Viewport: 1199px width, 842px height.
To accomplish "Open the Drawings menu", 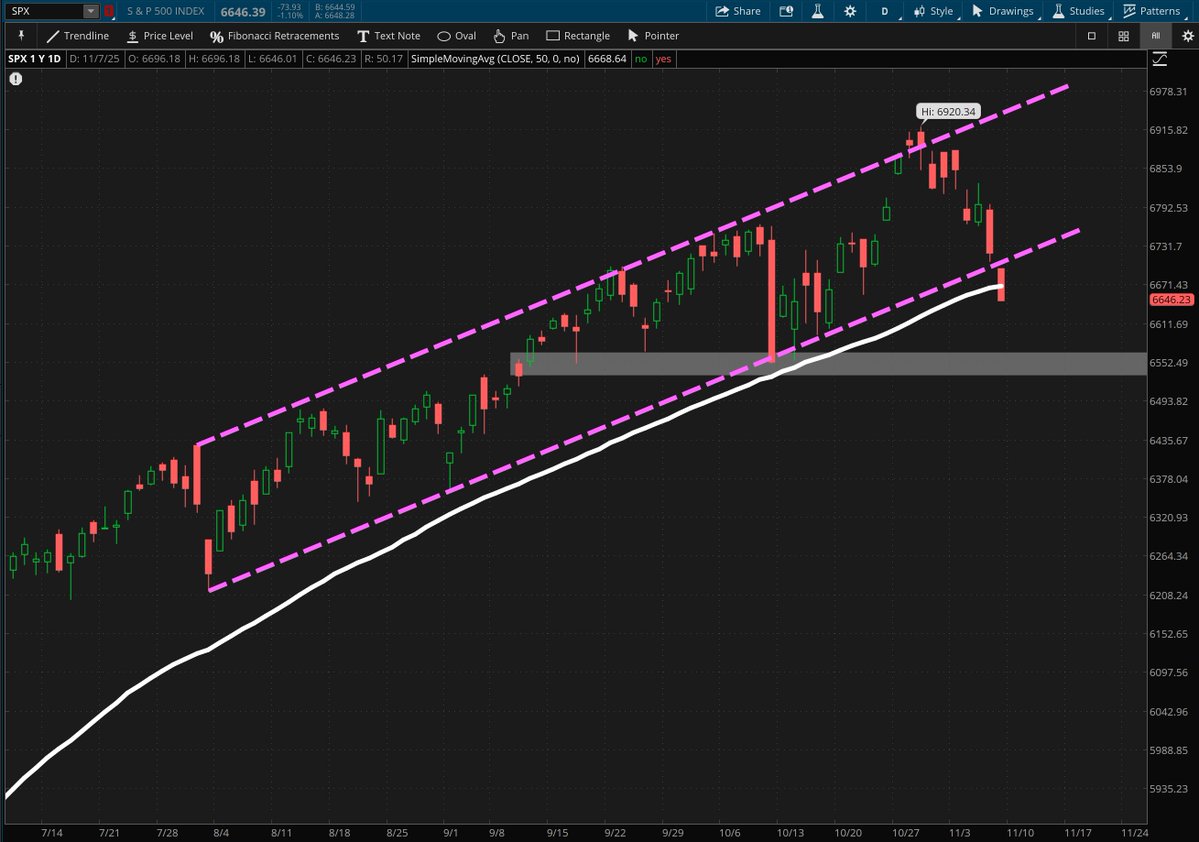I will [x=1003, y=11].
